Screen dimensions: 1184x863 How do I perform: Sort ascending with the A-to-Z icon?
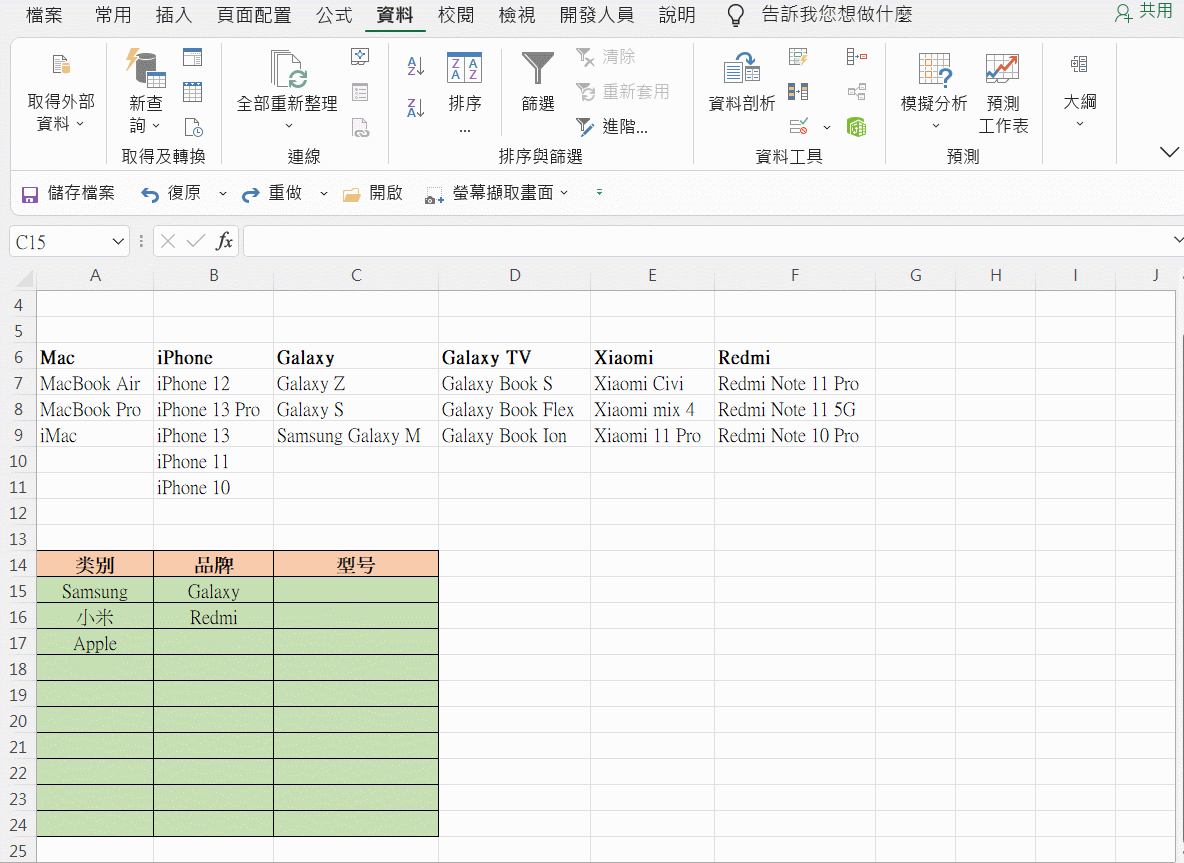415,66
